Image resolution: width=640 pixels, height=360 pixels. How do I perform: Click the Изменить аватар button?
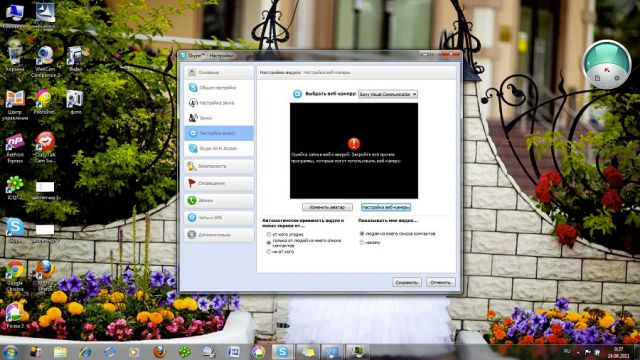pyautogui.click(x=327, y=207)
